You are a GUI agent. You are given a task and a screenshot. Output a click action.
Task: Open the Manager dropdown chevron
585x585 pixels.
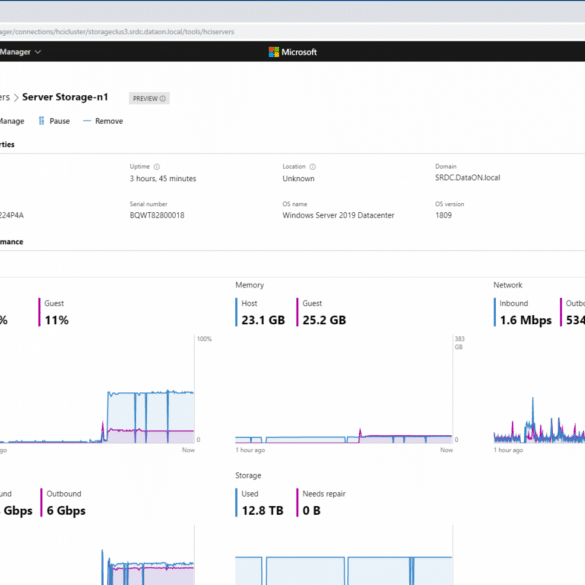tap(38, 52)
